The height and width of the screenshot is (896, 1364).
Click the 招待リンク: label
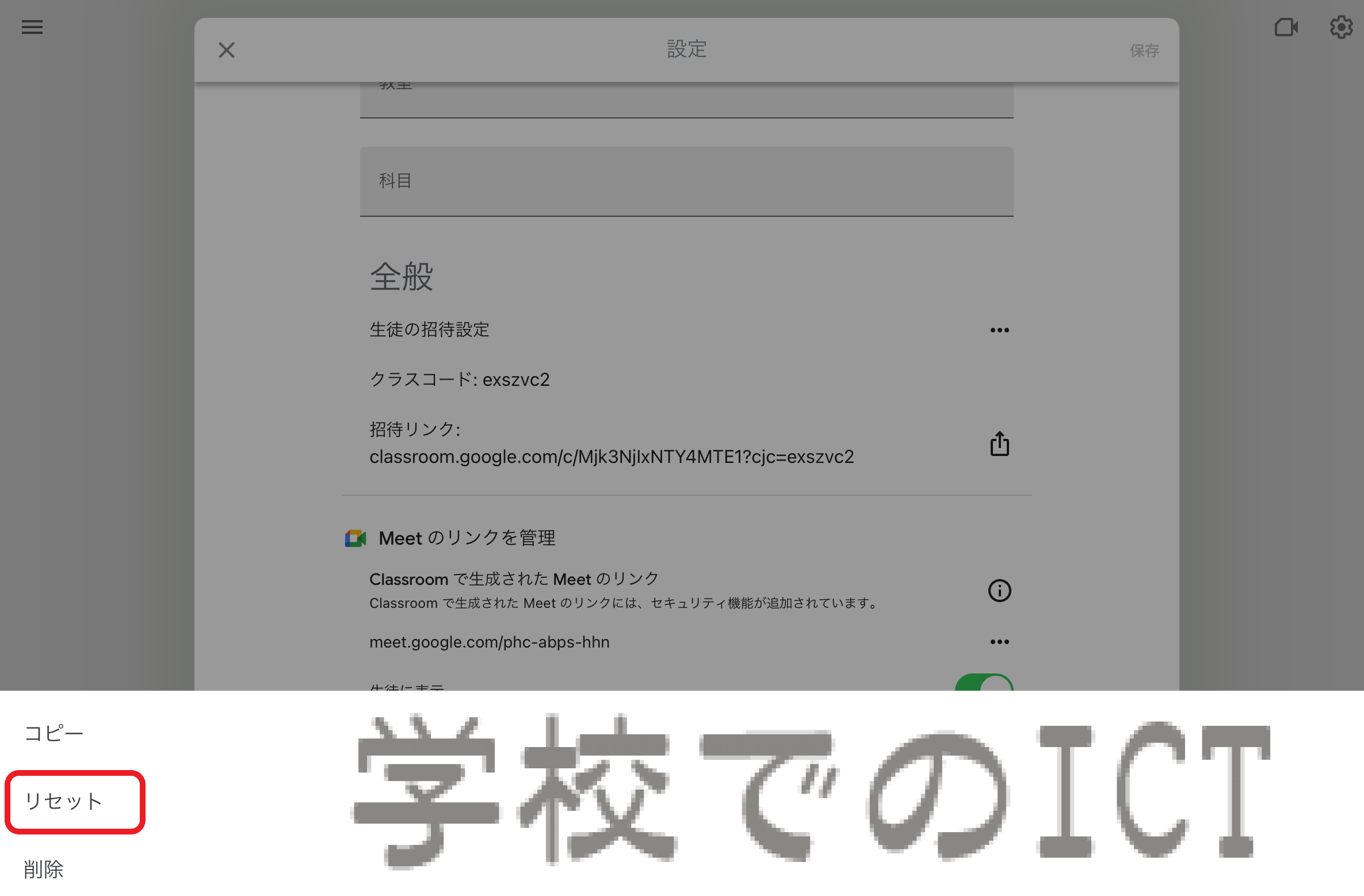pos(415,429)
